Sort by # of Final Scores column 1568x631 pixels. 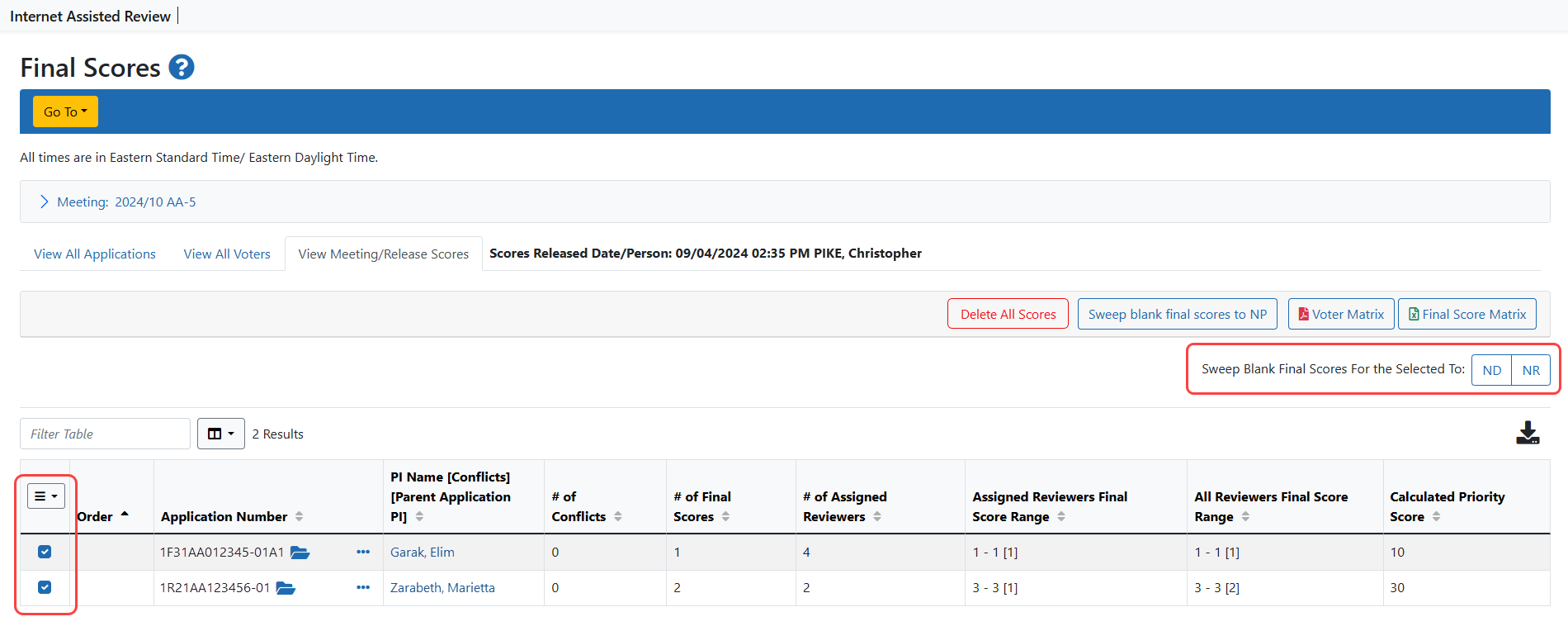[x=725, y=516]
